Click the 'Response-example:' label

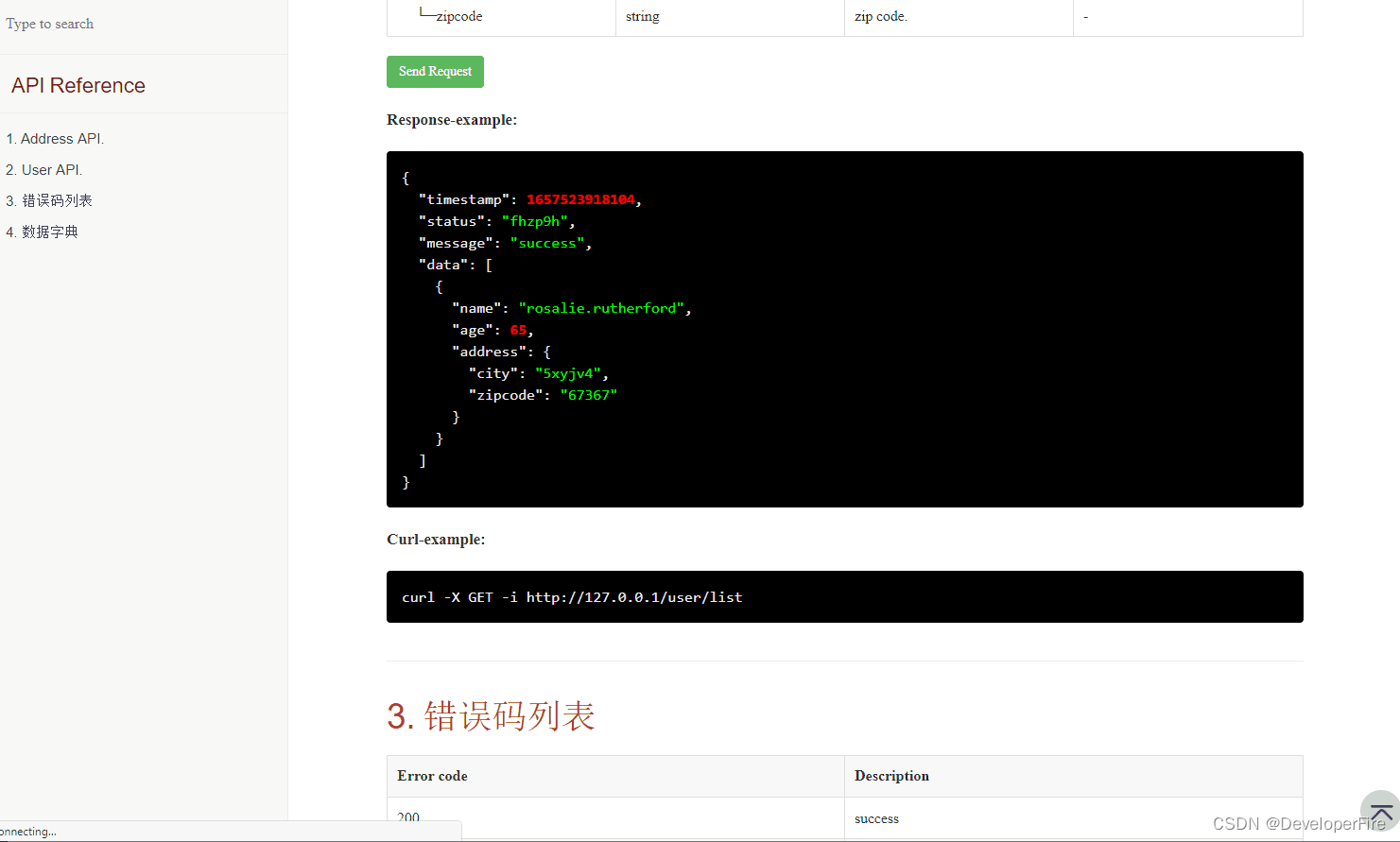point(452,120)
